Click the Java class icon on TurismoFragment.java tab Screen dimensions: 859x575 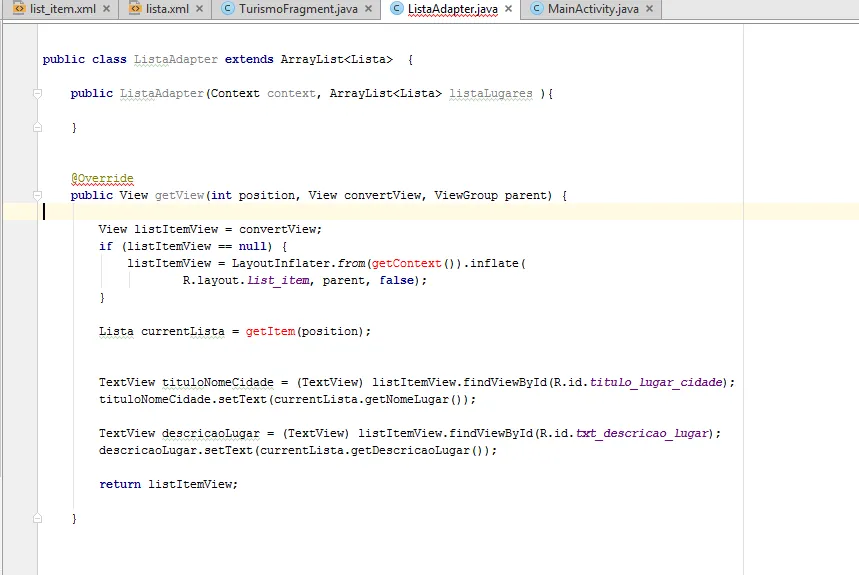226,9
